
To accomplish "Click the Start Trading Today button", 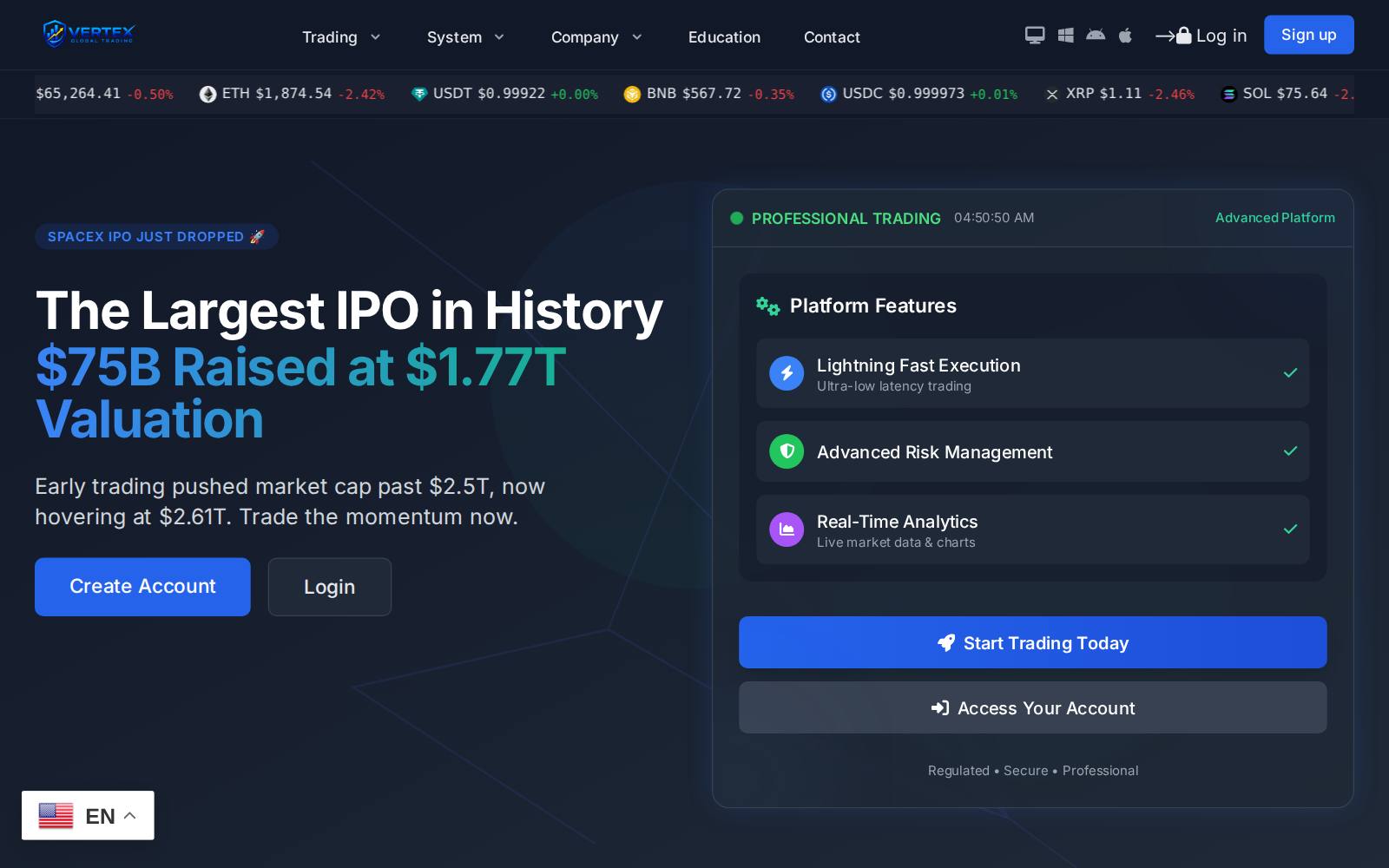I will tap(1032, 642).
